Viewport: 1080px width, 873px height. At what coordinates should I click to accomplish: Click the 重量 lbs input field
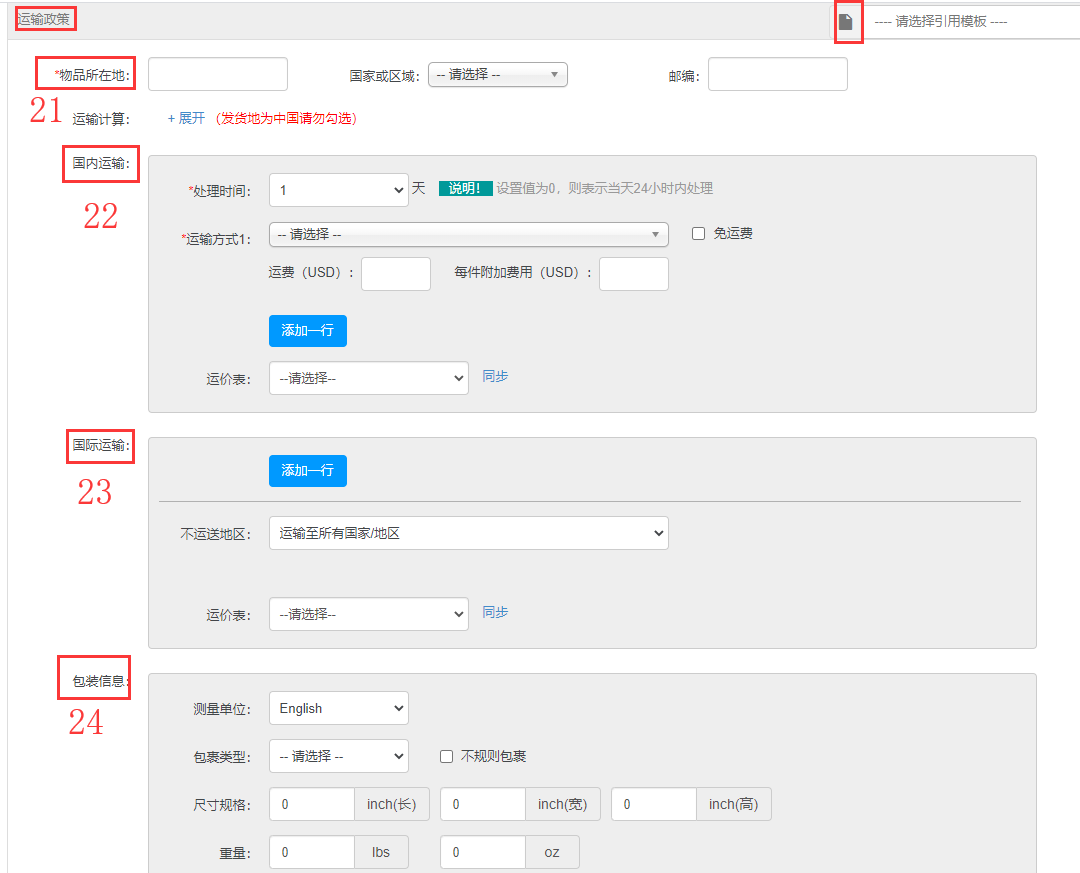pos(312,853)
